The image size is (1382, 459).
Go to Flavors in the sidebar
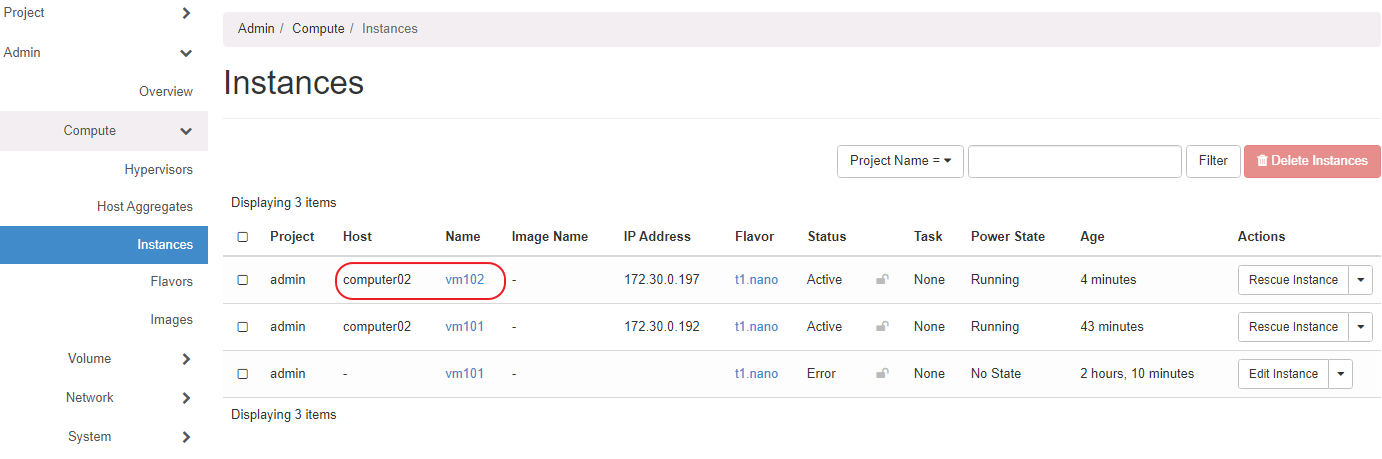coord(171,282)
